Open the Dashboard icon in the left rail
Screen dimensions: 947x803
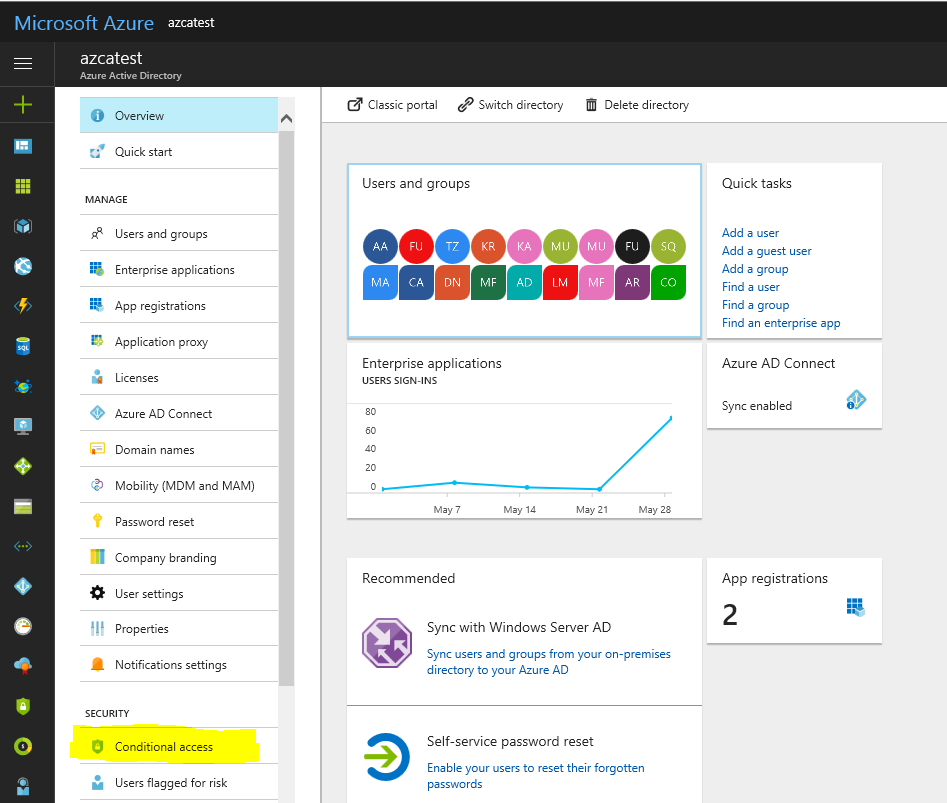(x=23, y=146)
